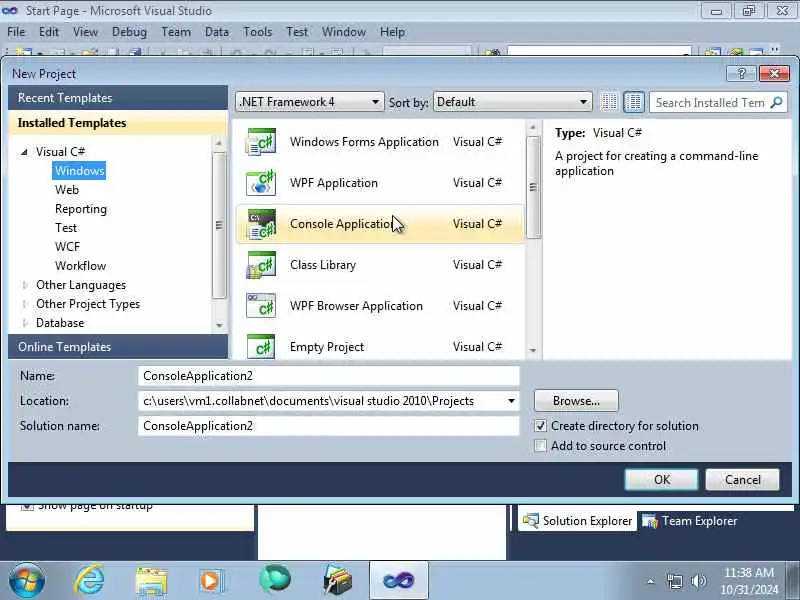The image size is (800, 600).
Task: Click the search magnifier icon
Action: [x=776, y=103]
